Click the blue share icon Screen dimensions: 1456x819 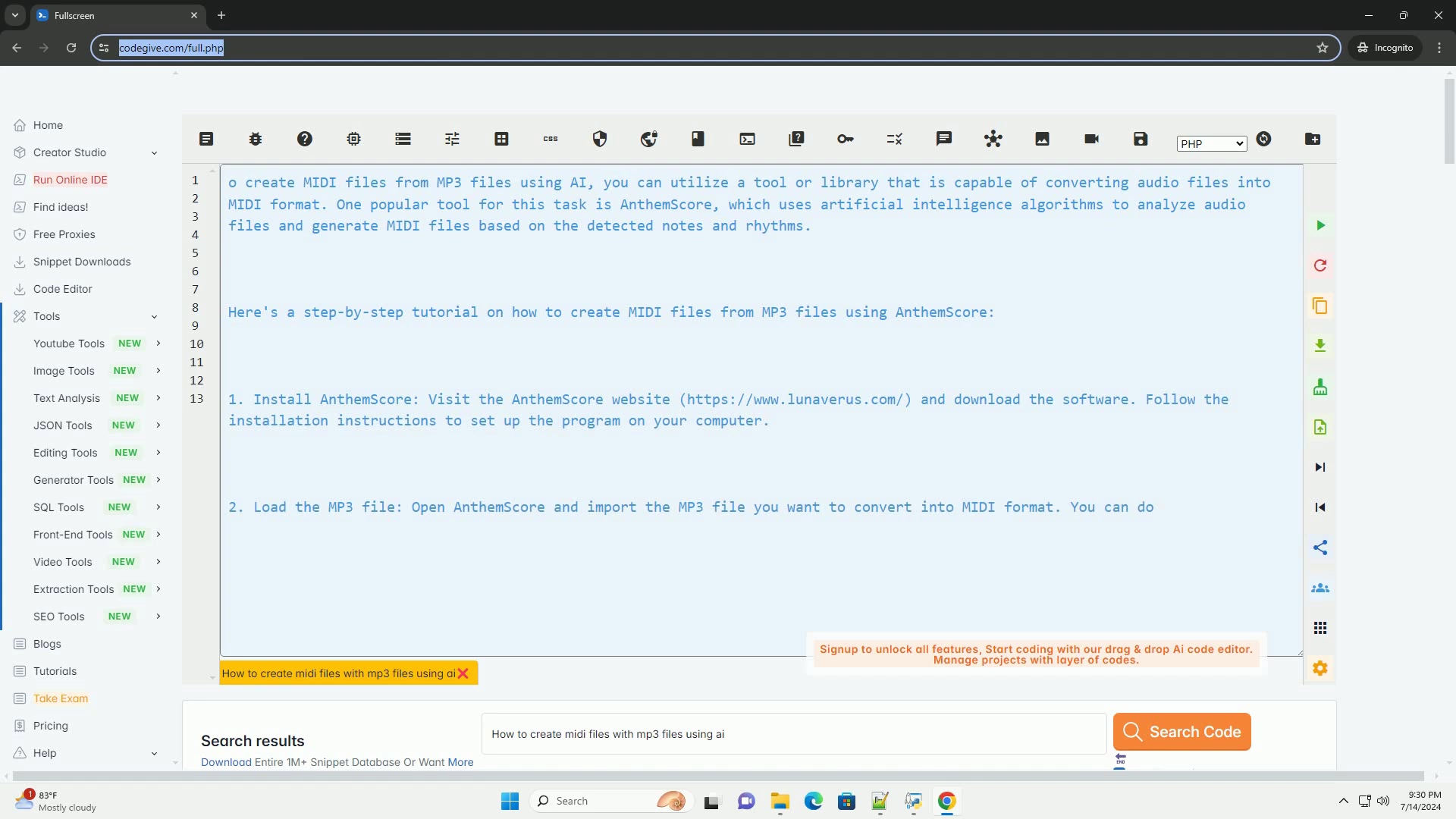click(x=1320, y=548)
